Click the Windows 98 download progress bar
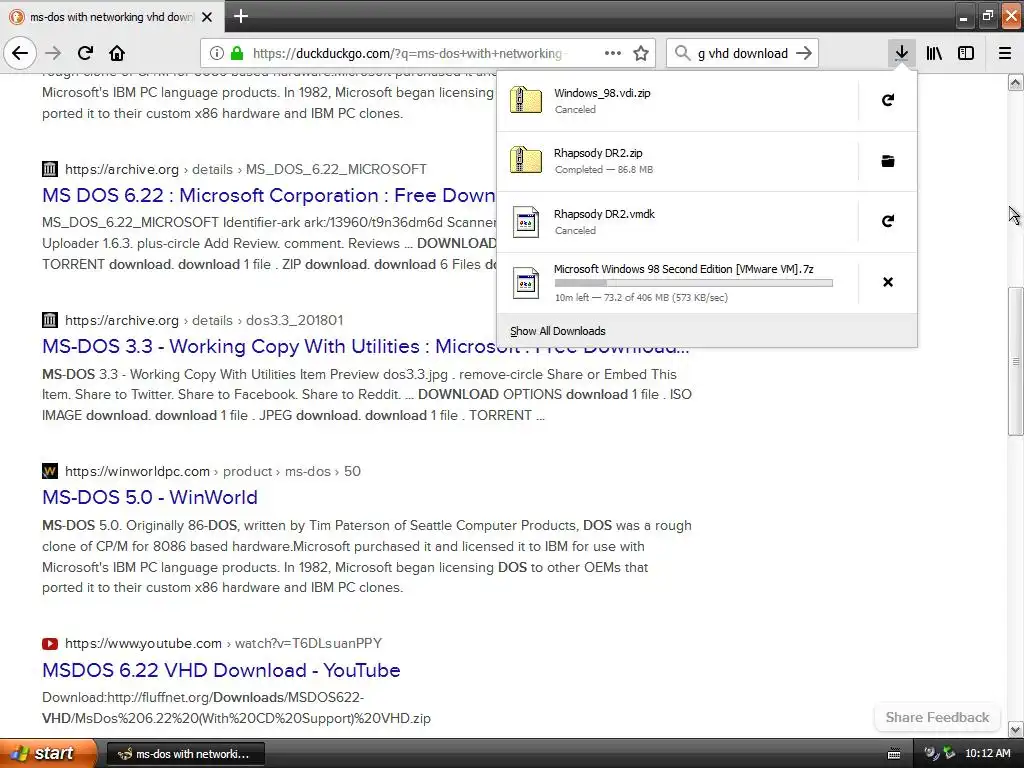 694,283
